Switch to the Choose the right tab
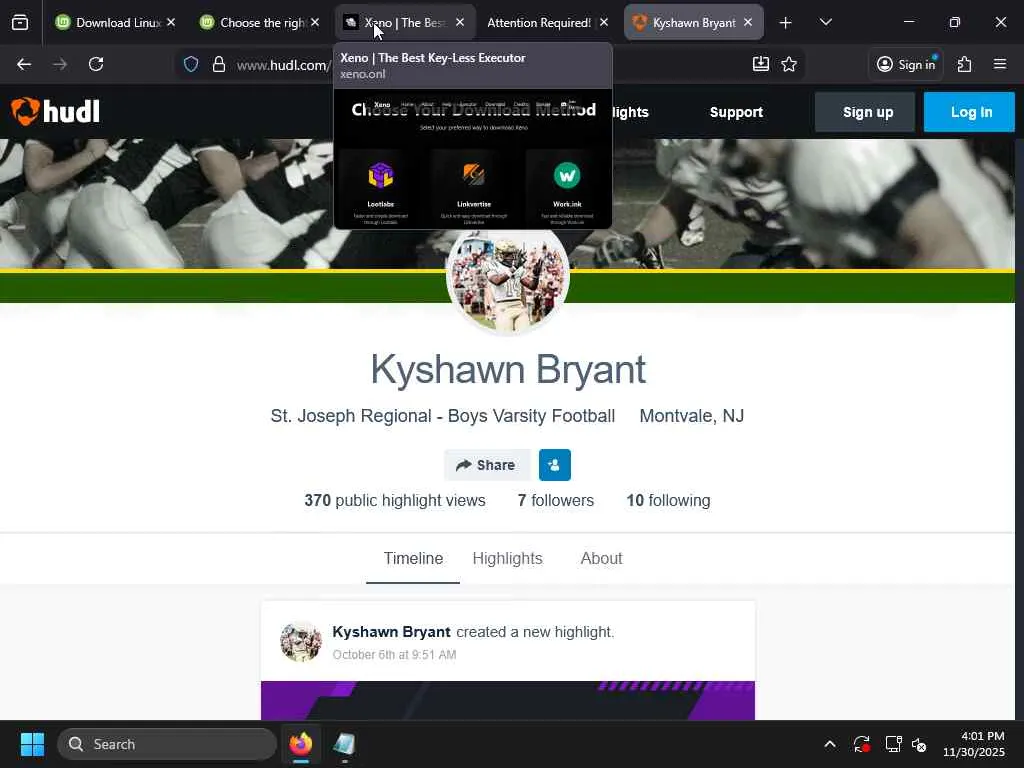 260,22
